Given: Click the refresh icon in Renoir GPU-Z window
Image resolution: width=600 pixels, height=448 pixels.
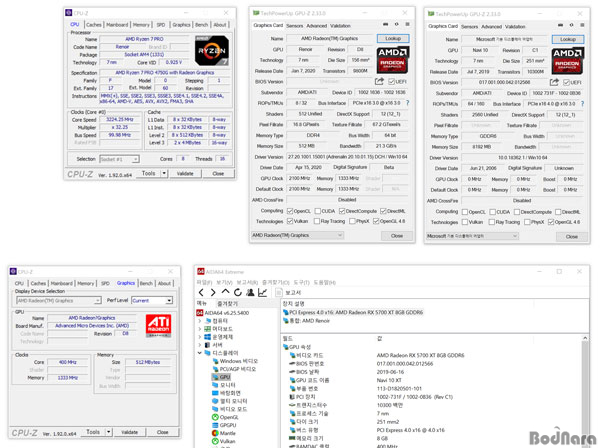Looking at the screenshot, I should (397, 24).
